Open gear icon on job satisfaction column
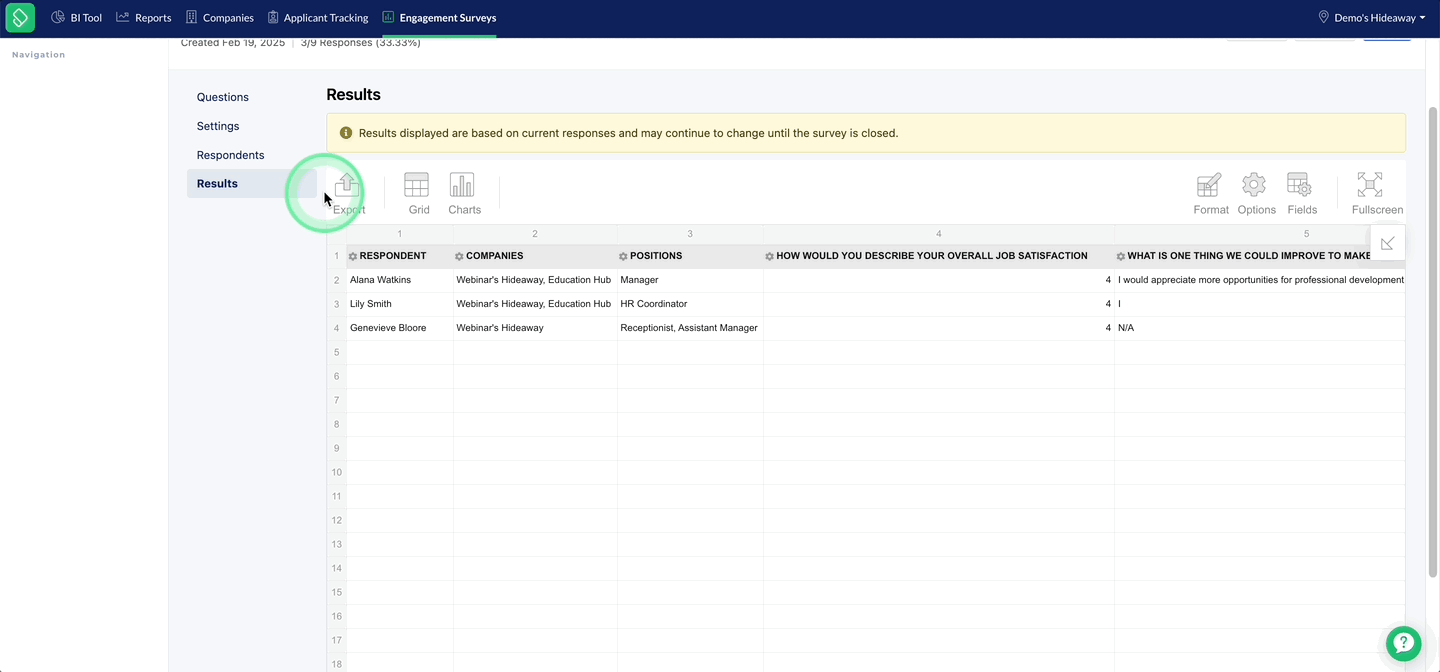 coord(769,257)
